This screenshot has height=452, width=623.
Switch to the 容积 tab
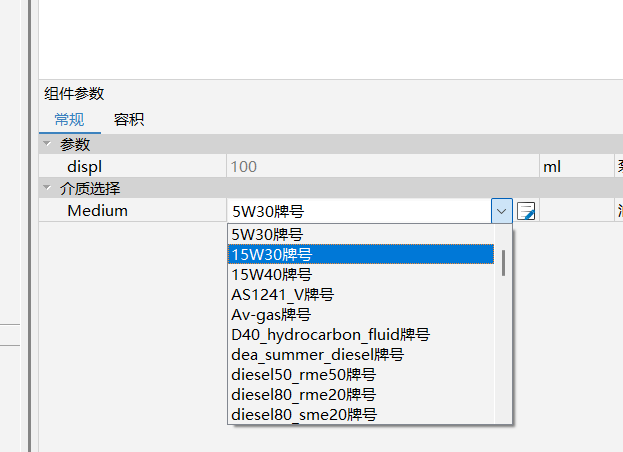click(x=129, y=120)
